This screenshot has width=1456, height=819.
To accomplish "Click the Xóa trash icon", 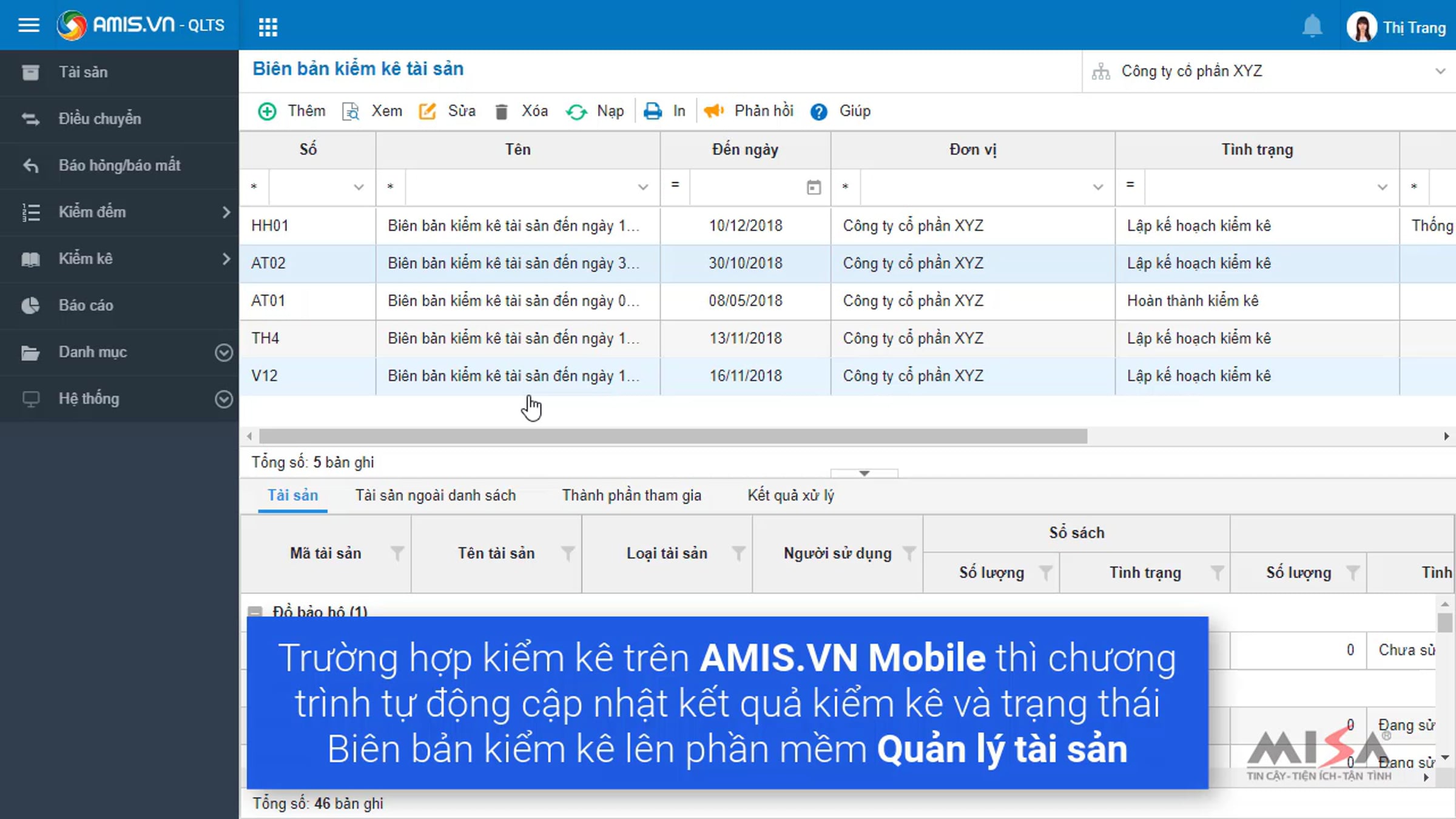I will click(501, 112).
